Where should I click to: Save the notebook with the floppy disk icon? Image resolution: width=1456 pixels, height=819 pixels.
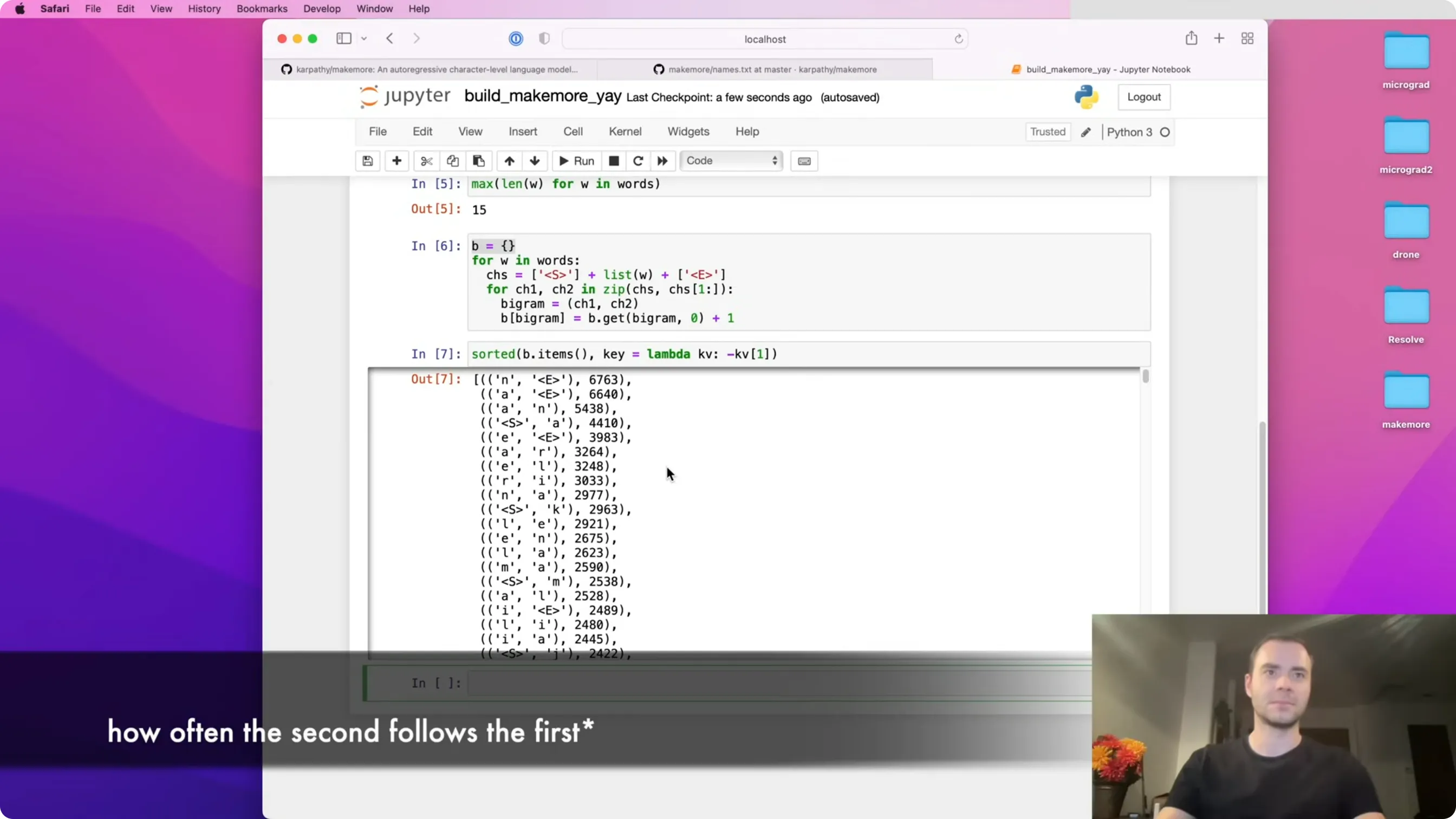tap(367, 161)
